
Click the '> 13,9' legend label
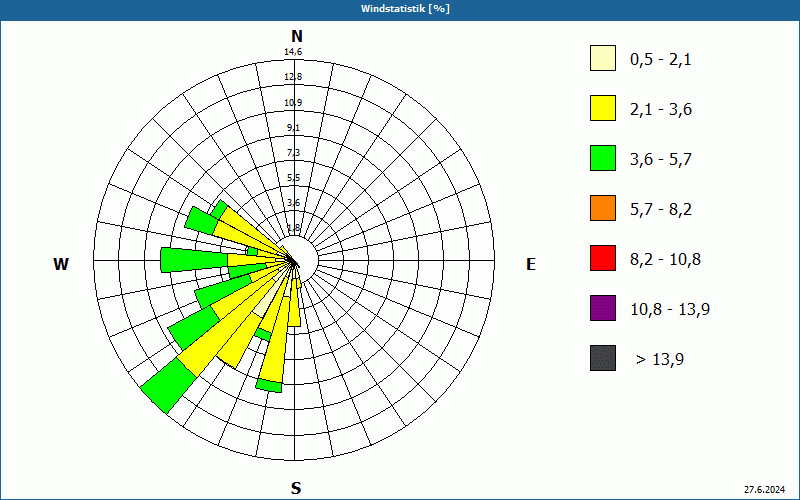coord(660,360)
